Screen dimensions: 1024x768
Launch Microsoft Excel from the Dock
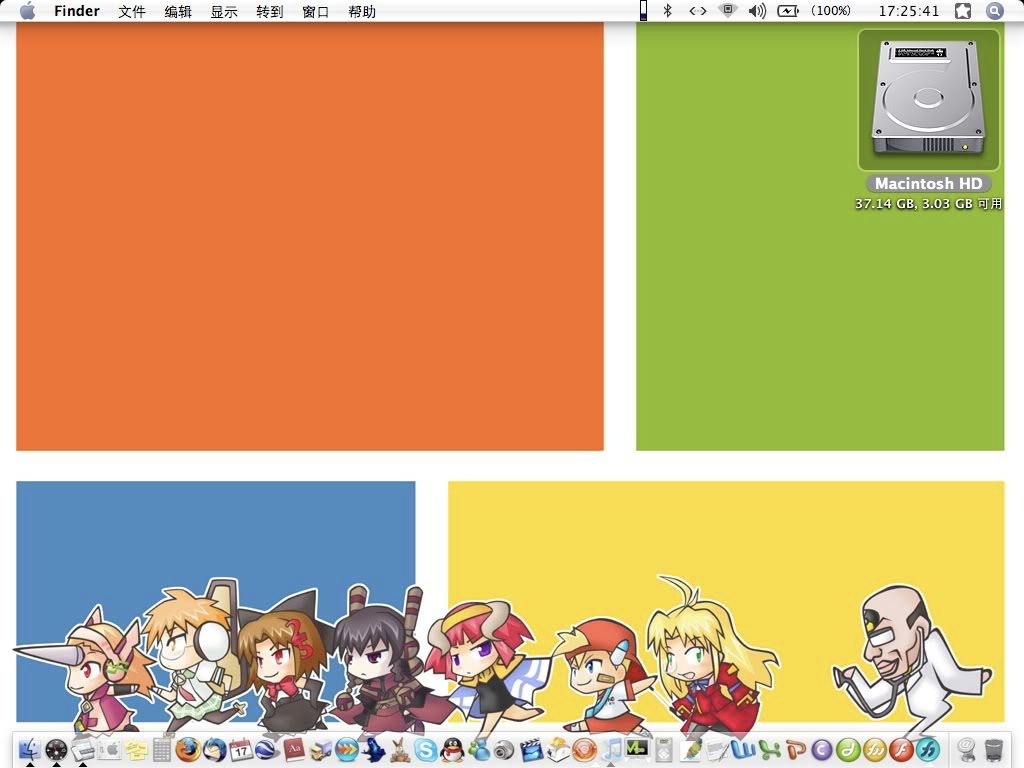pos(770,749)
